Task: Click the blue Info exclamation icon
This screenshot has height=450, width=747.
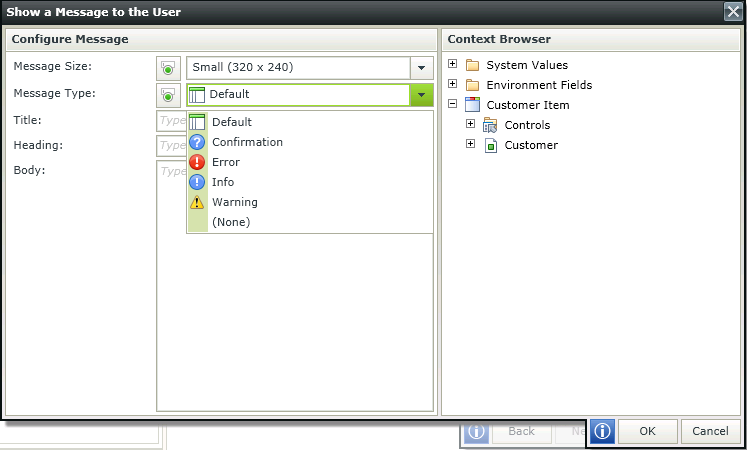Action: click(197, 182)
